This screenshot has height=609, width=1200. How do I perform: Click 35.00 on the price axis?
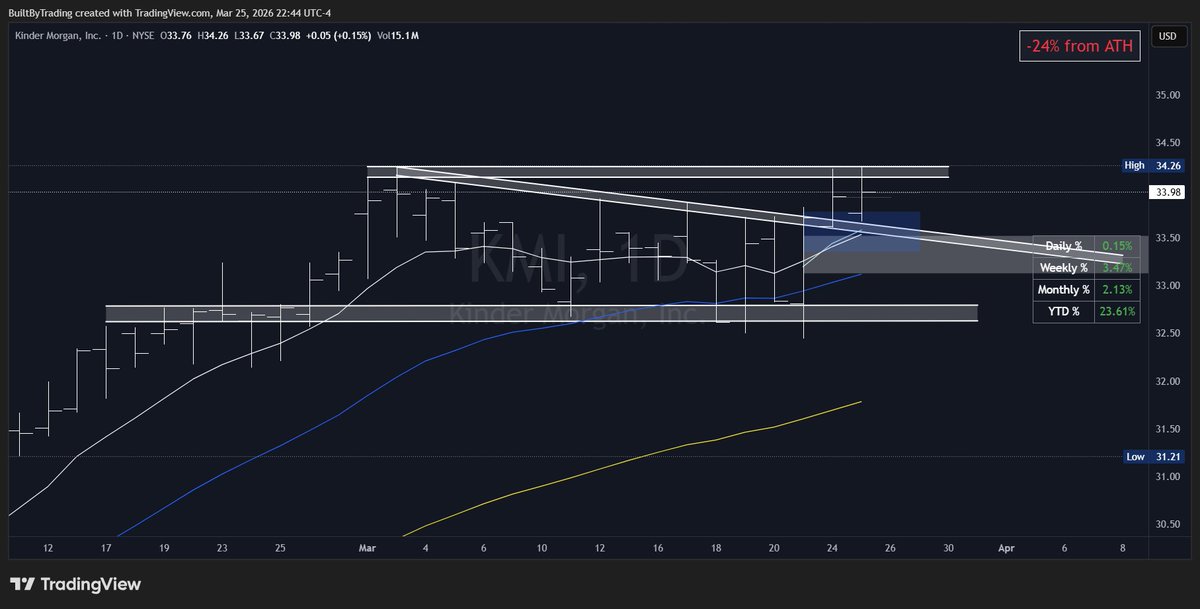[x=1167, y=95]
